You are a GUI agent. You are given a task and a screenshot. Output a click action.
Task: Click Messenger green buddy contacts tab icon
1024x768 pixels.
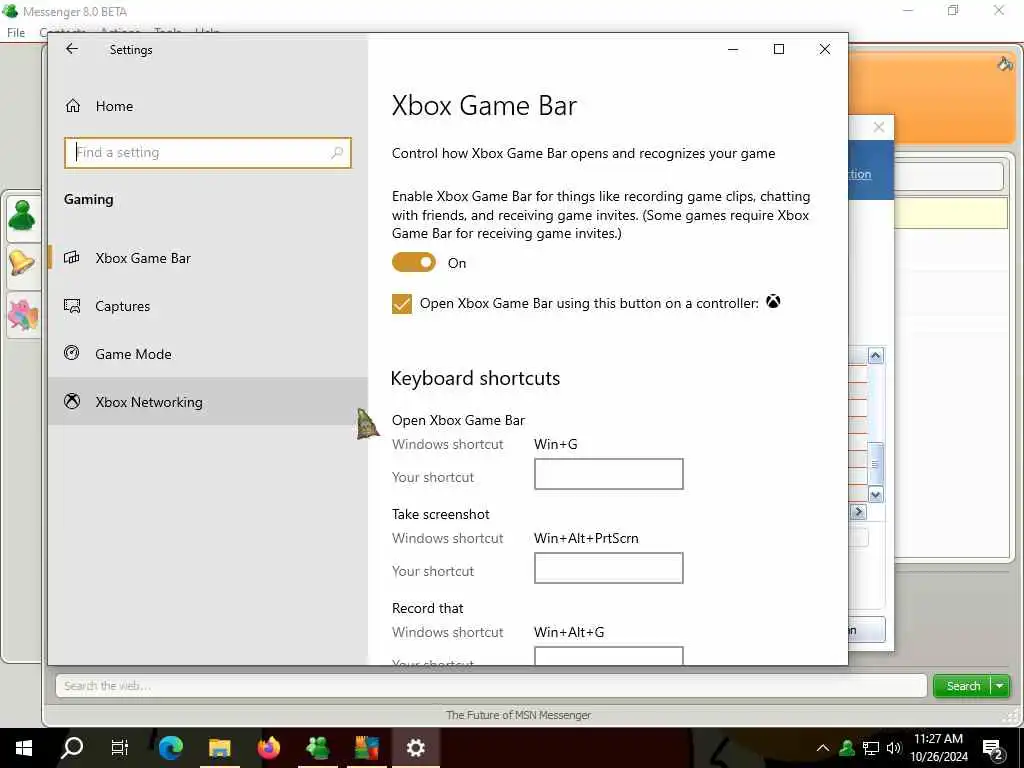[22, 215]
